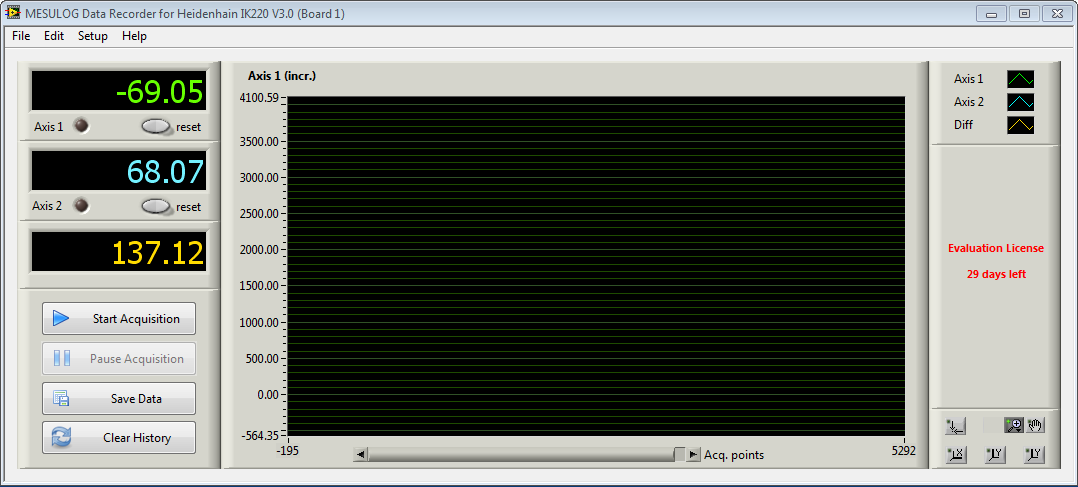Click the yellow Diff legend plot swatch
This screenshot has height=487, width=1078.
pyautogui.click(x=1020, y=125)
